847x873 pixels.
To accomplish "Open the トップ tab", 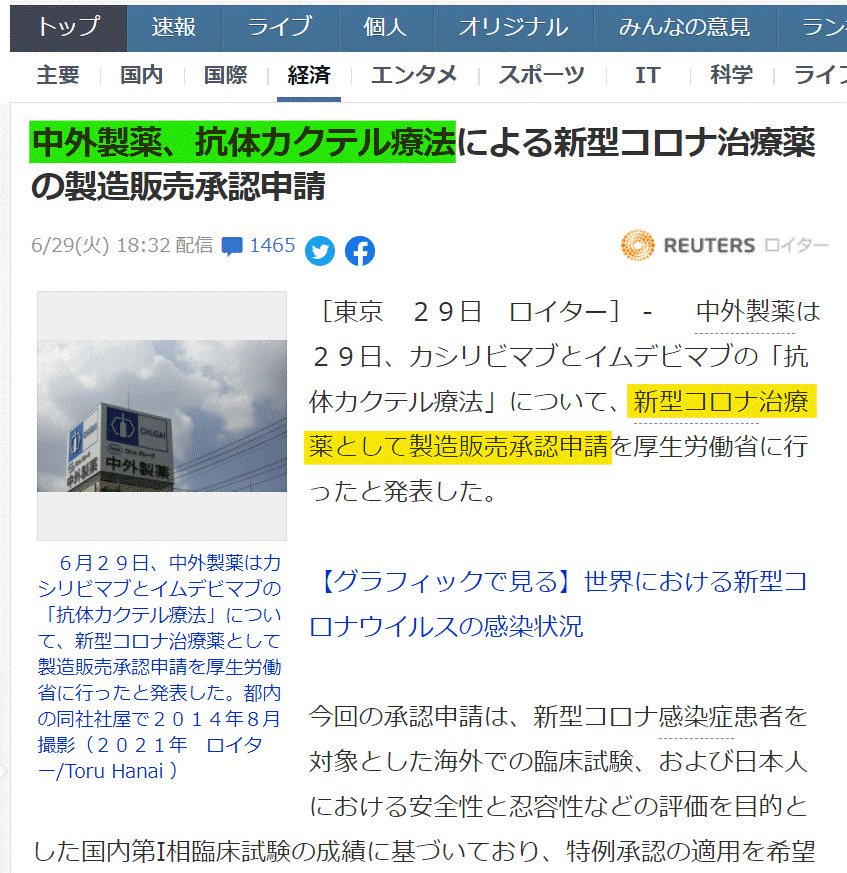I will pos(68,28).
